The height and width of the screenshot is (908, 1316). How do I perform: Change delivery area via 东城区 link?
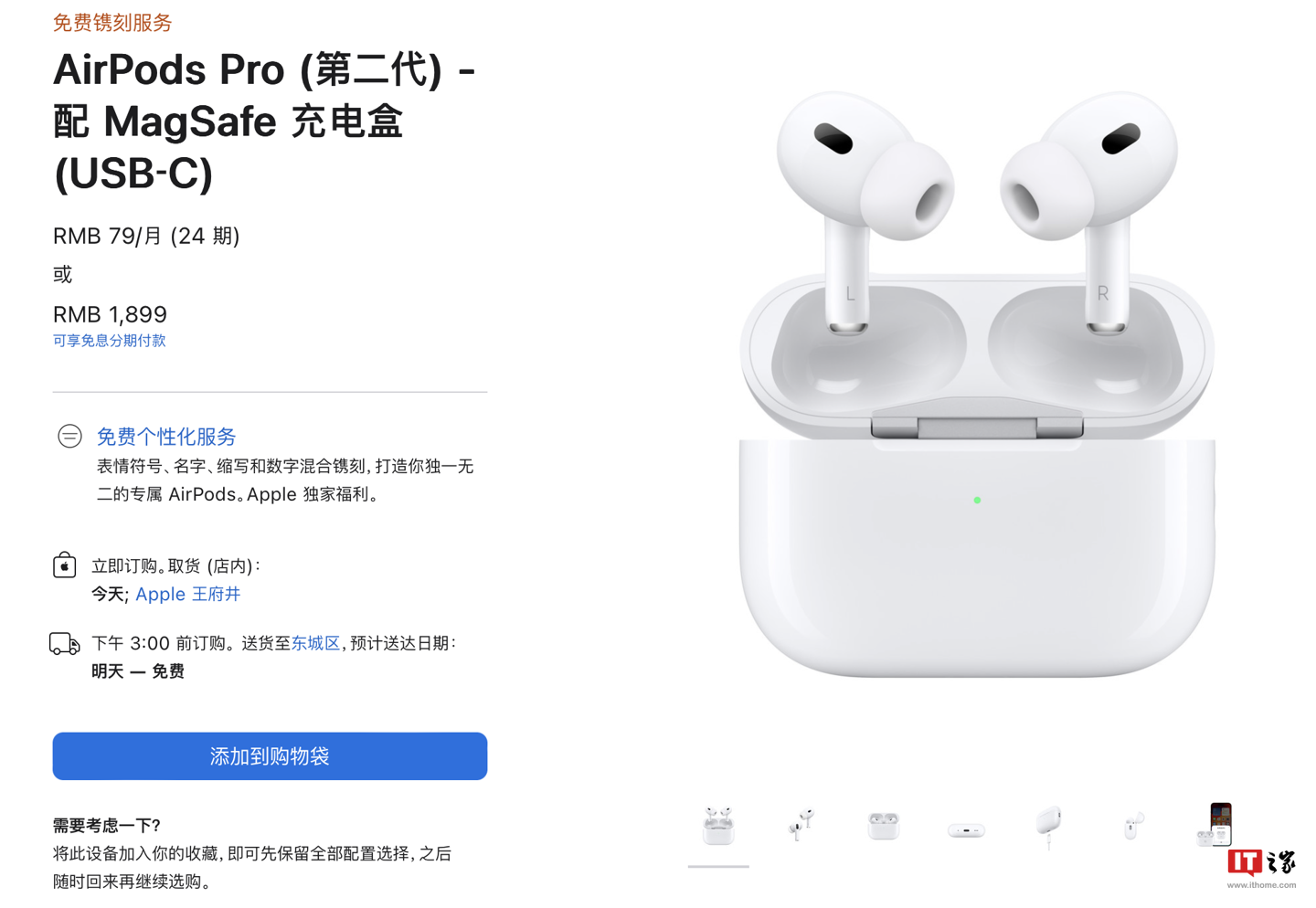[315, 643]
